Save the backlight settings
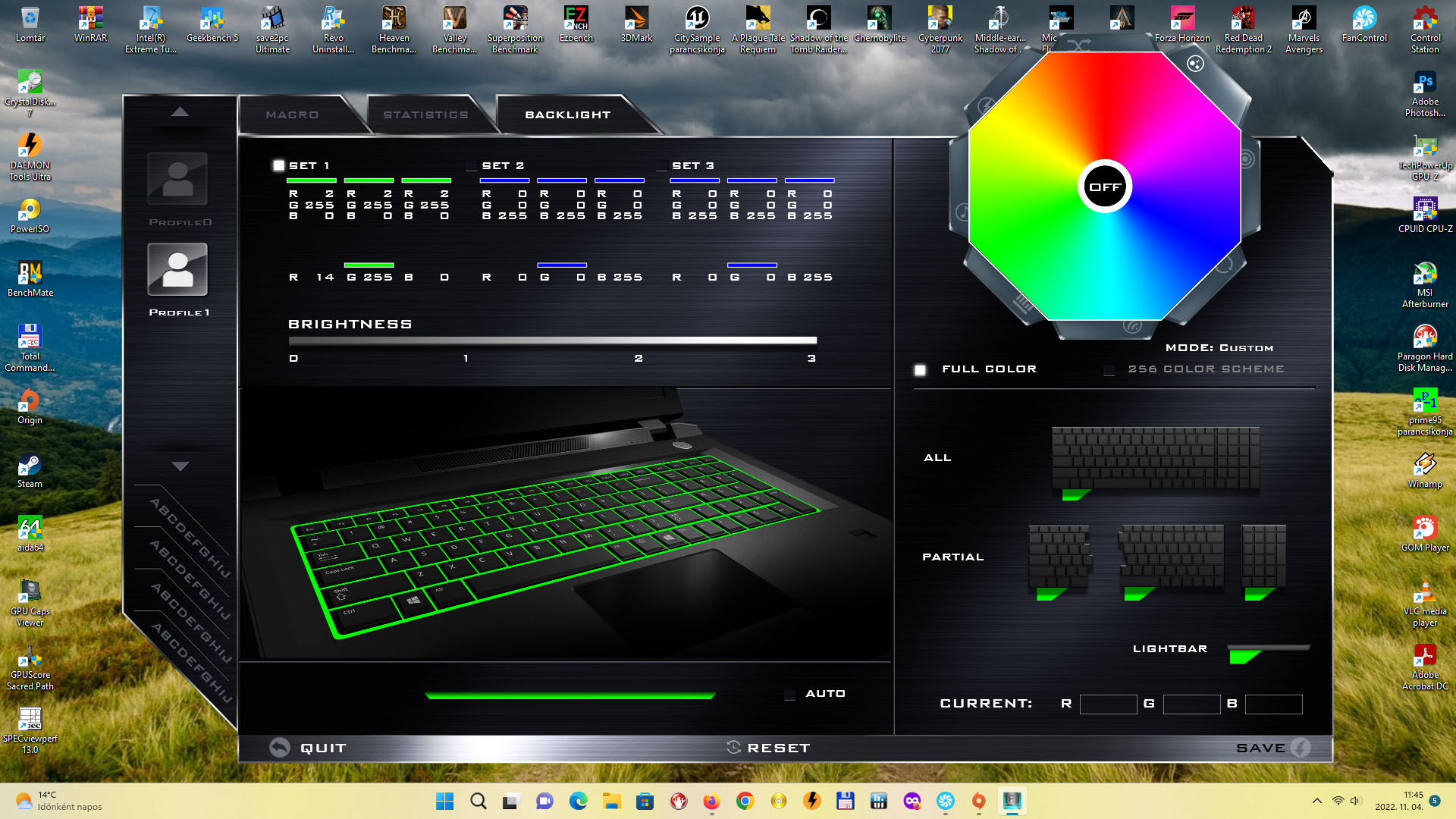The height and width of the screenshot is (819, 1456). click(1273, 748)
